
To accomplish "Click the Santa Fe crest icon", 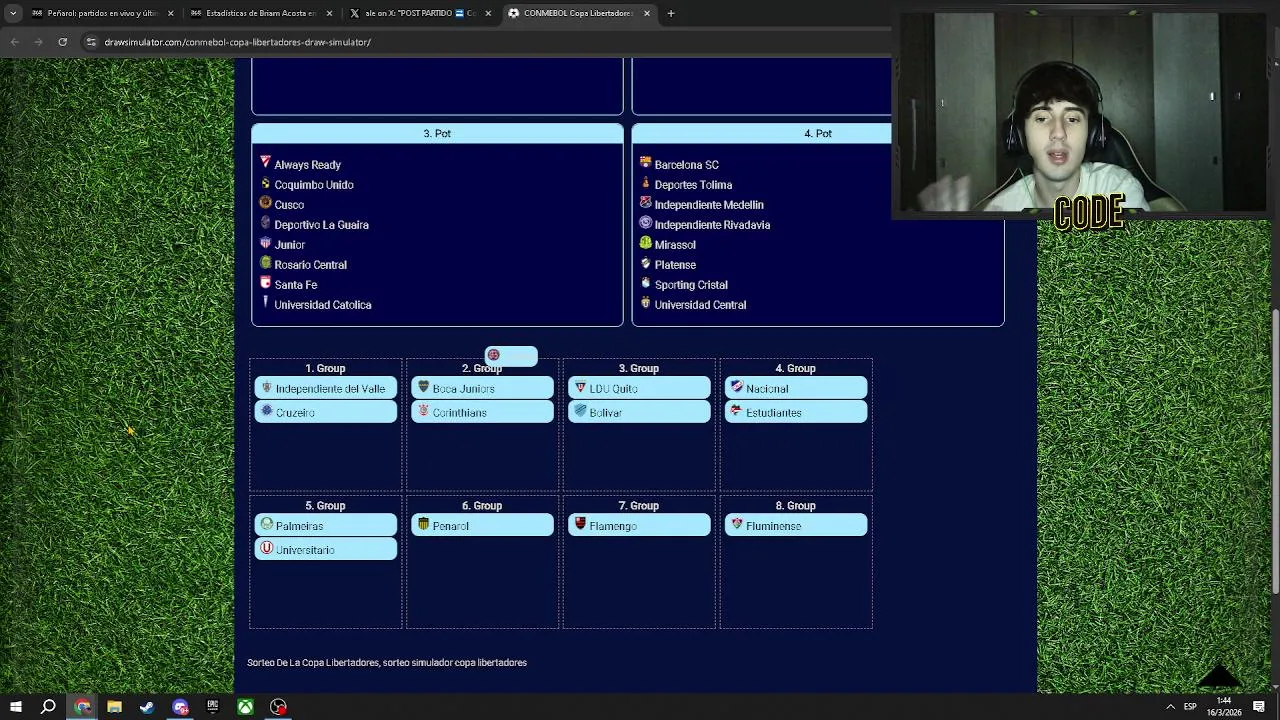I will [x=265, y=283].
